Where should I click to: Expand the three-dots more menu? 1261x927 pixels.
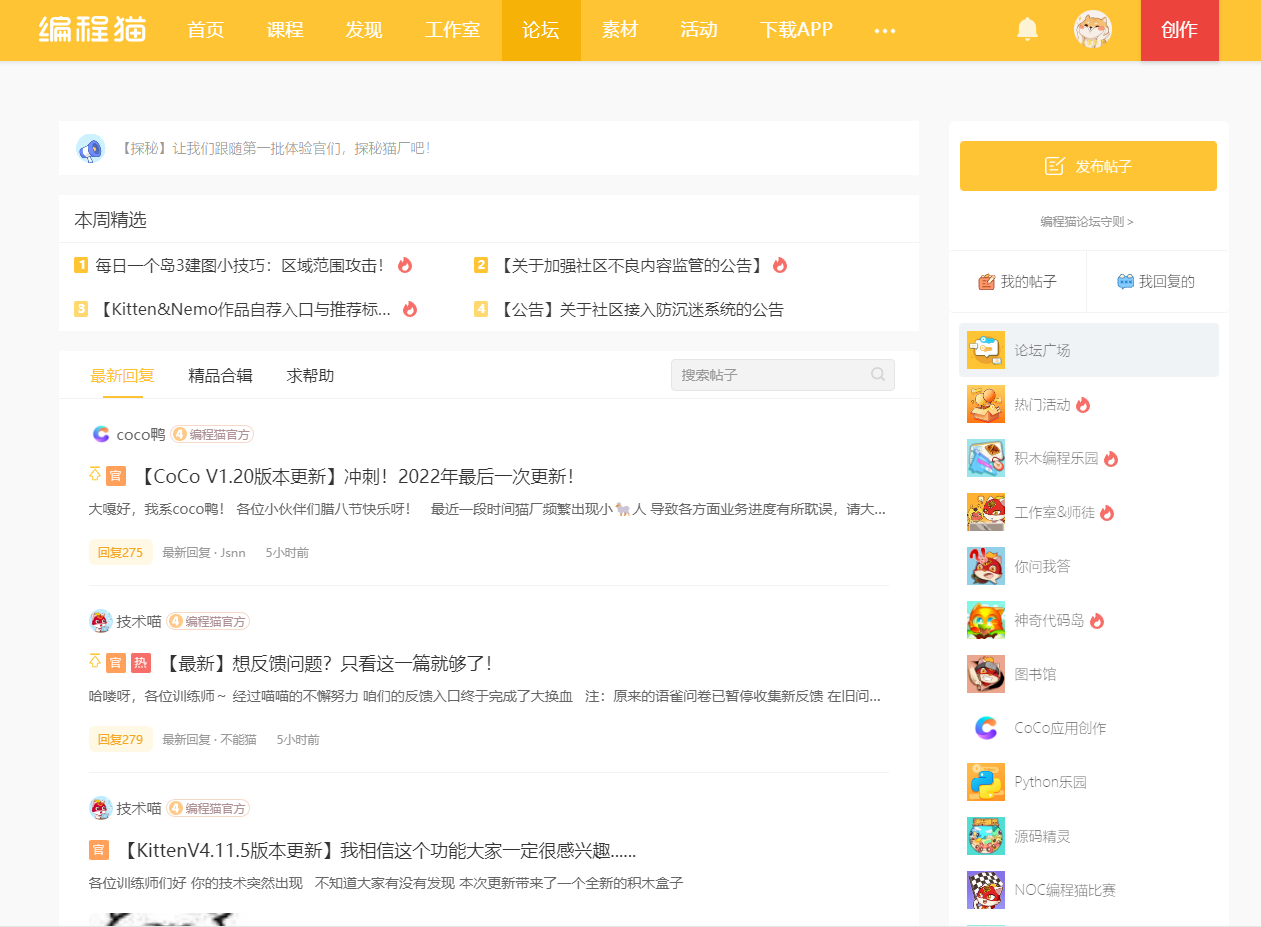pos(885,30)
